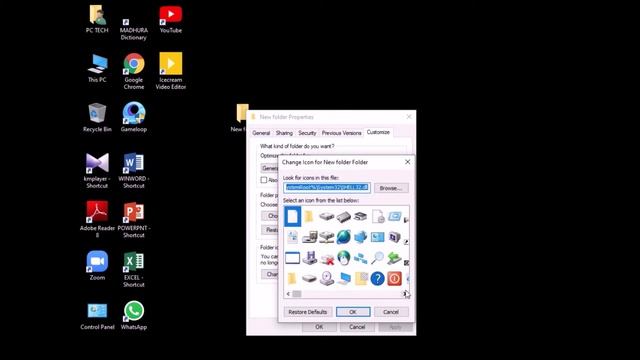Open WhatsApp desktop shortcut
The height and width of the screenshot is (360, 640).
[x=134, y=315]
